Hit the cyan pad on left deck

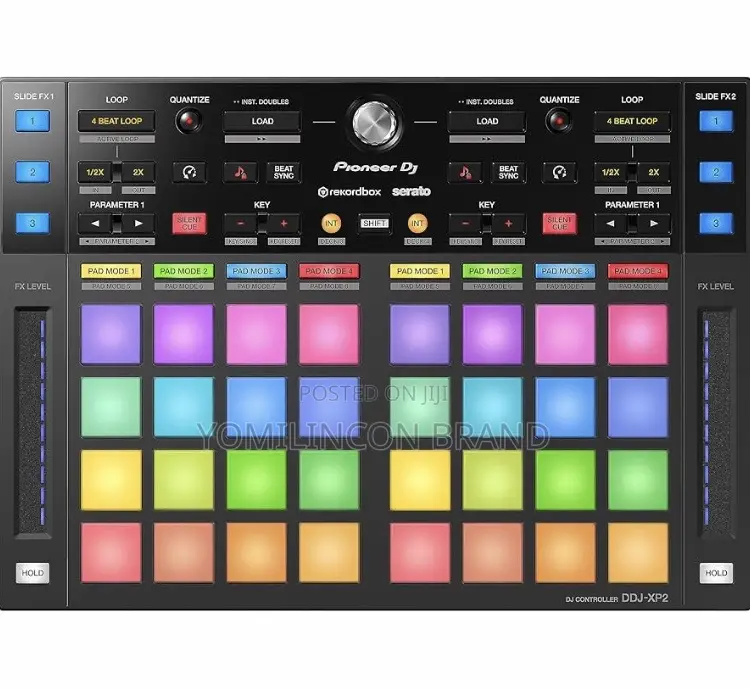point(184,407)
